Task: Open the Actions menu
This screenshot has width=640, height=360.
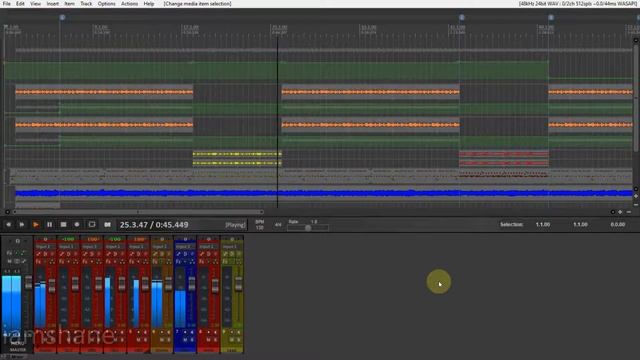Action: pyautogui.click(x=129, y=4)
